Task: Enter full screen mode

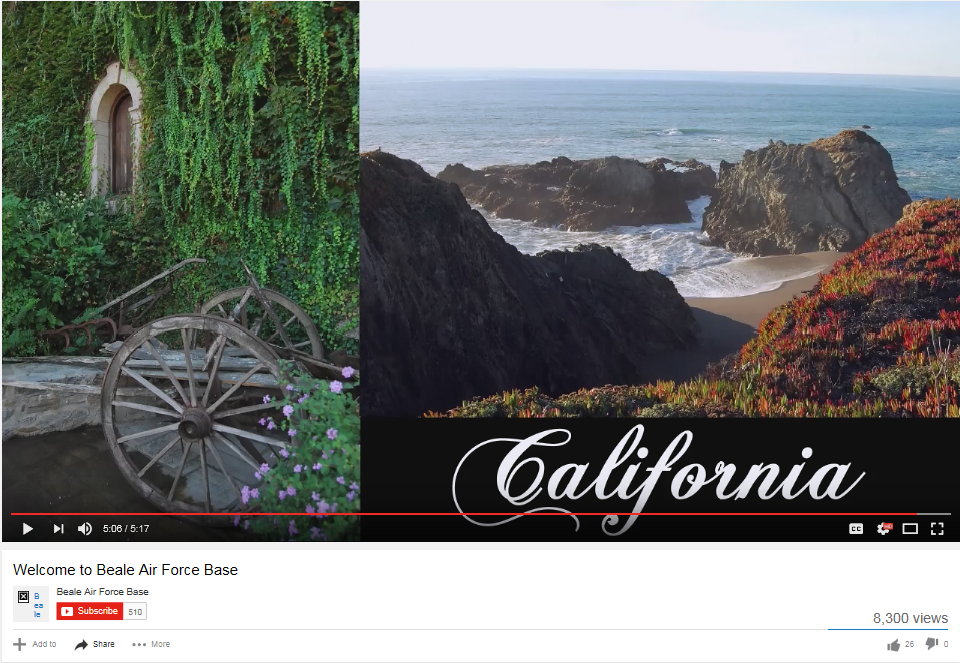Action: click(937, 528)
